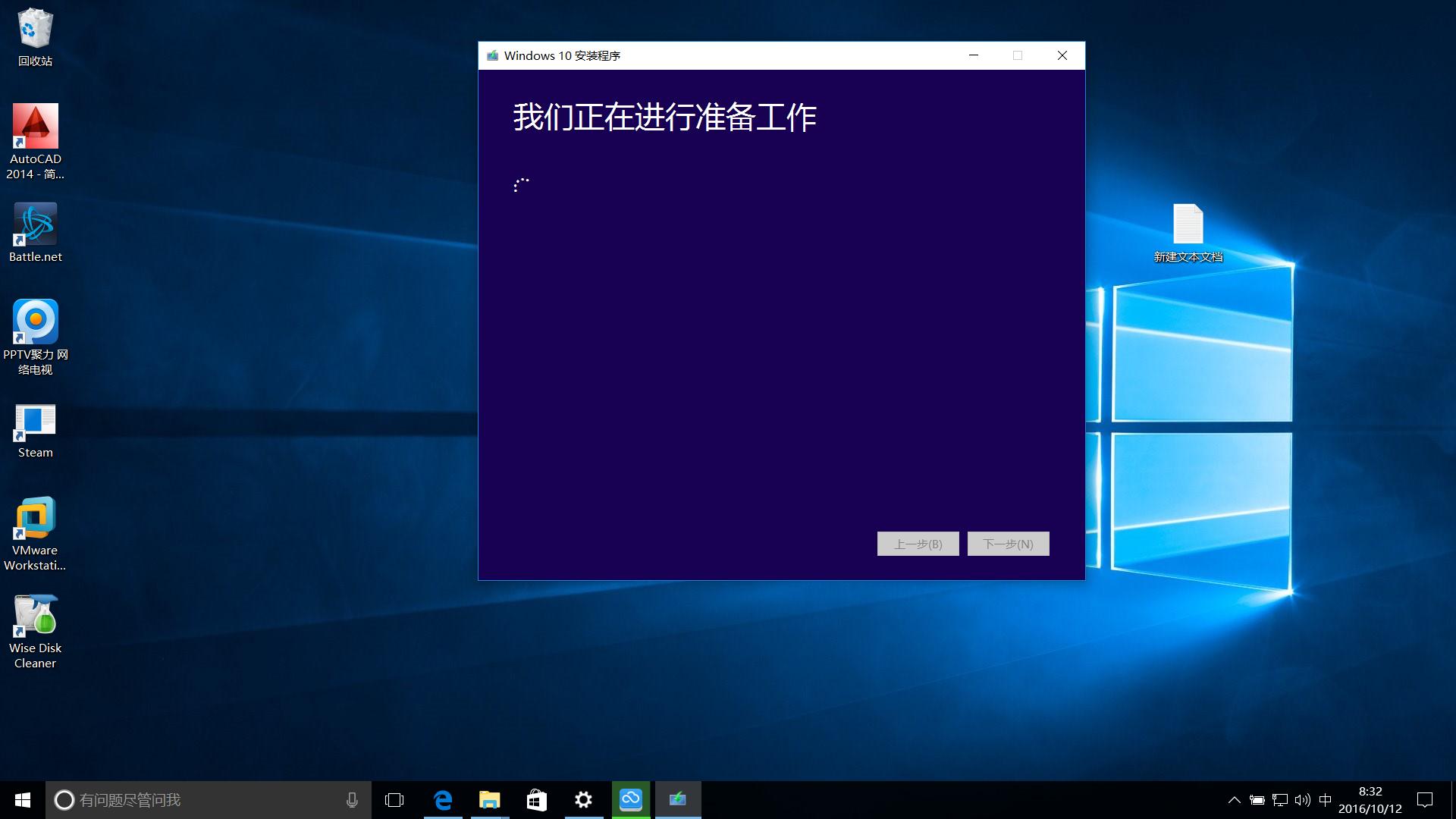
Task: Start PPTV聚力网络电视
Action: click(35, 322)
